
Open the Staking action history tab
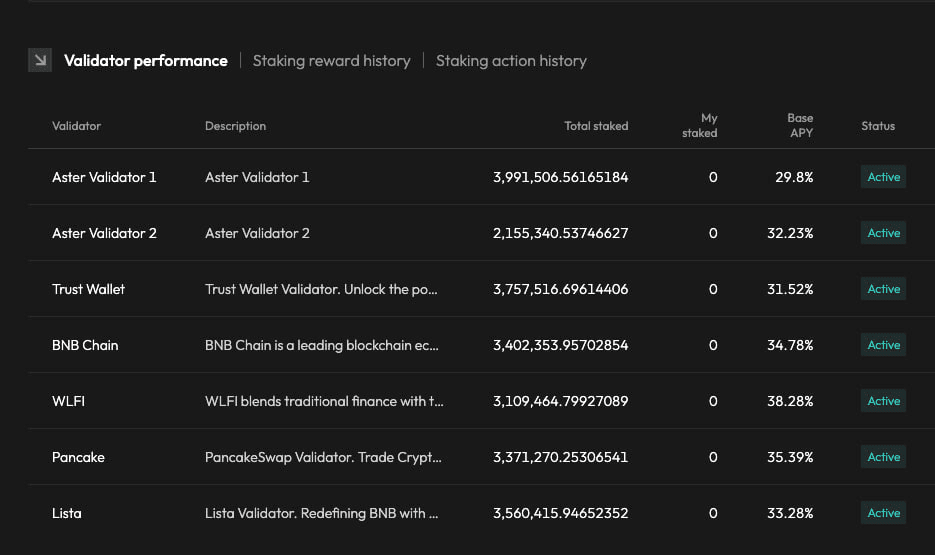tap(511, 61)
